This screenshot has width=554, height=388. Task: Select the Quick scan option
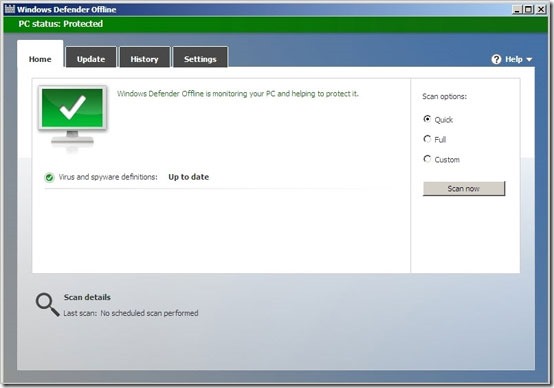(x=427, y=119)
